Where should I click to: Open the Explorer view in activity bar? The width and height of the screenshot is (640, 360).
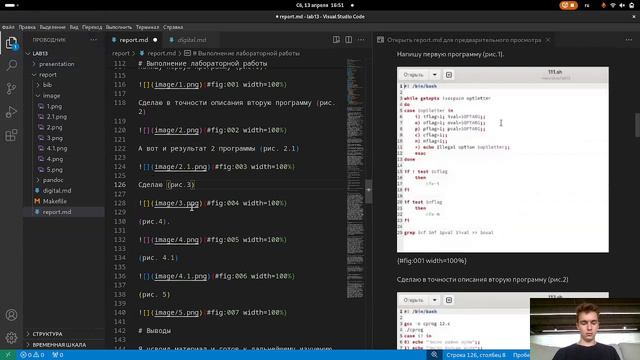11,42
